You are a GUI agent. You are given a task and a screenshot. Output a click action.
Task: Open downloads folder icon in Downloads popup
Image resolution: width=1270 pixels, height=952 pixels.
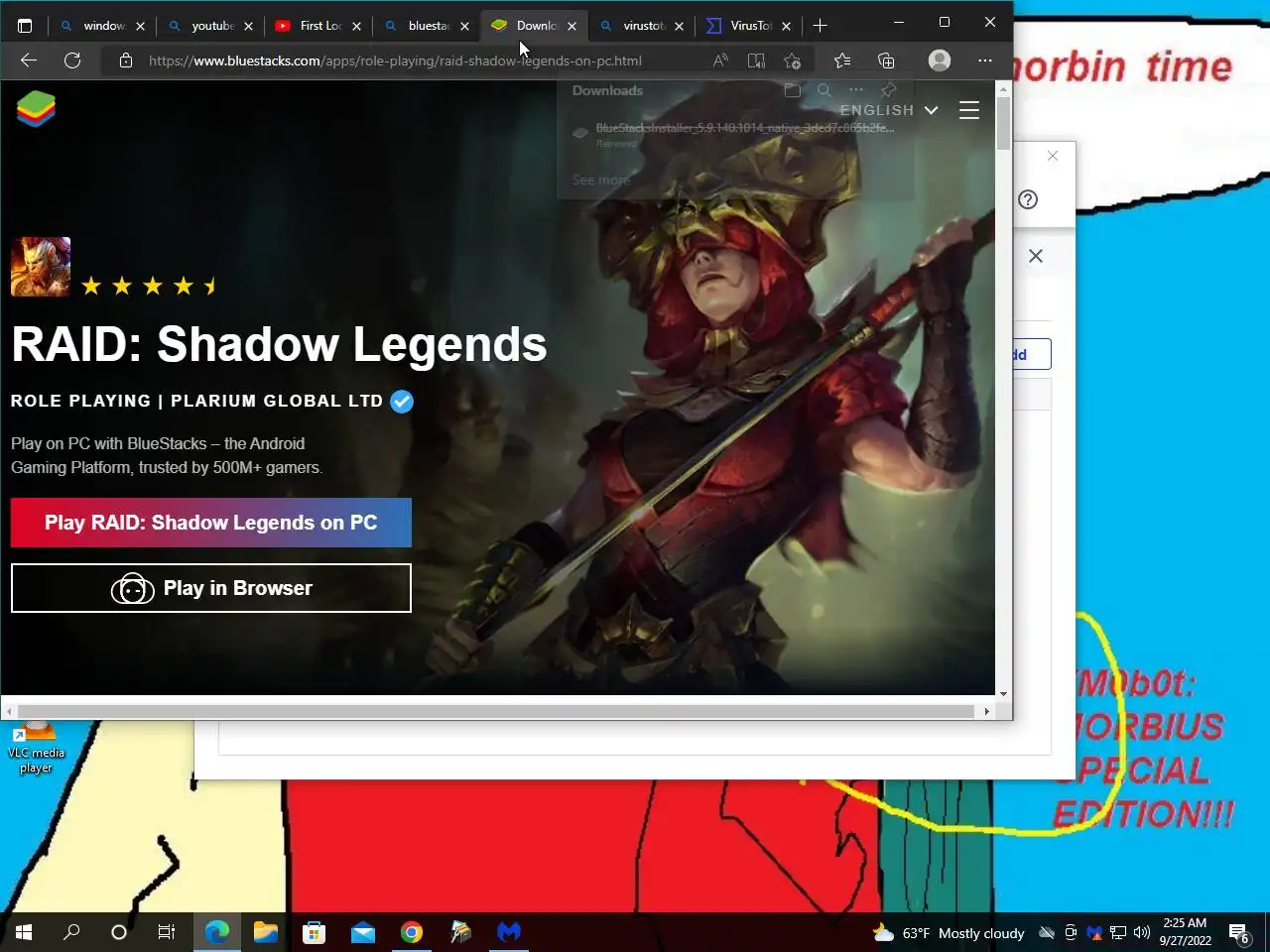click(792, 90)
